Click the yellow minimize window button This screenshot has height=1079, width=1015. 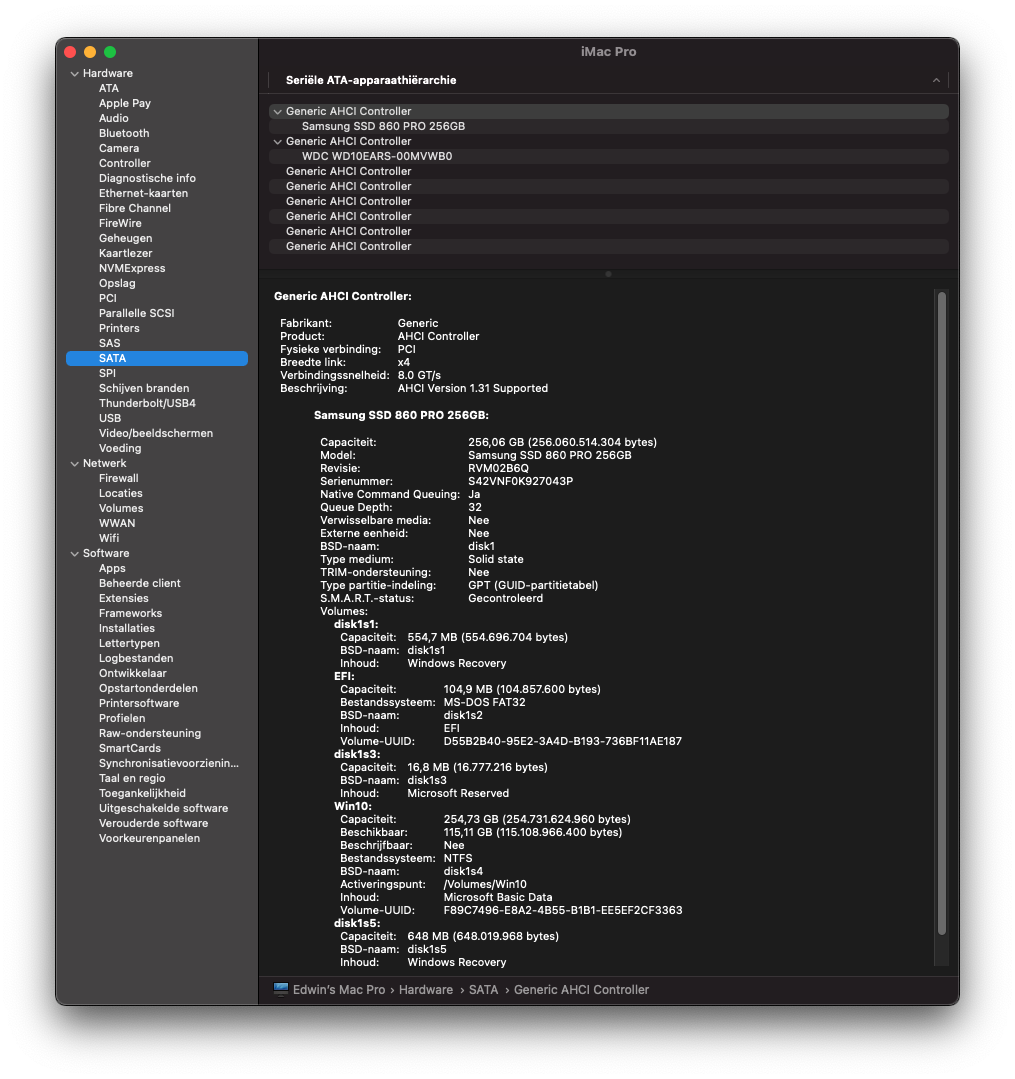point(90,52)
